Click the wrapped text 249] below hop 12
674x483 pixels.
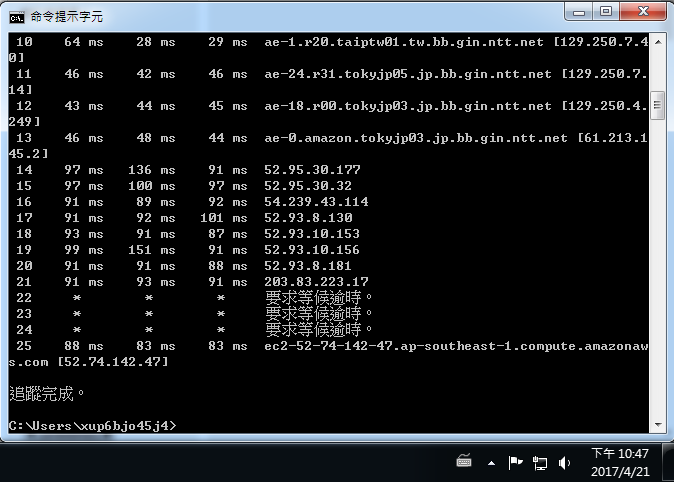point(25,122)
